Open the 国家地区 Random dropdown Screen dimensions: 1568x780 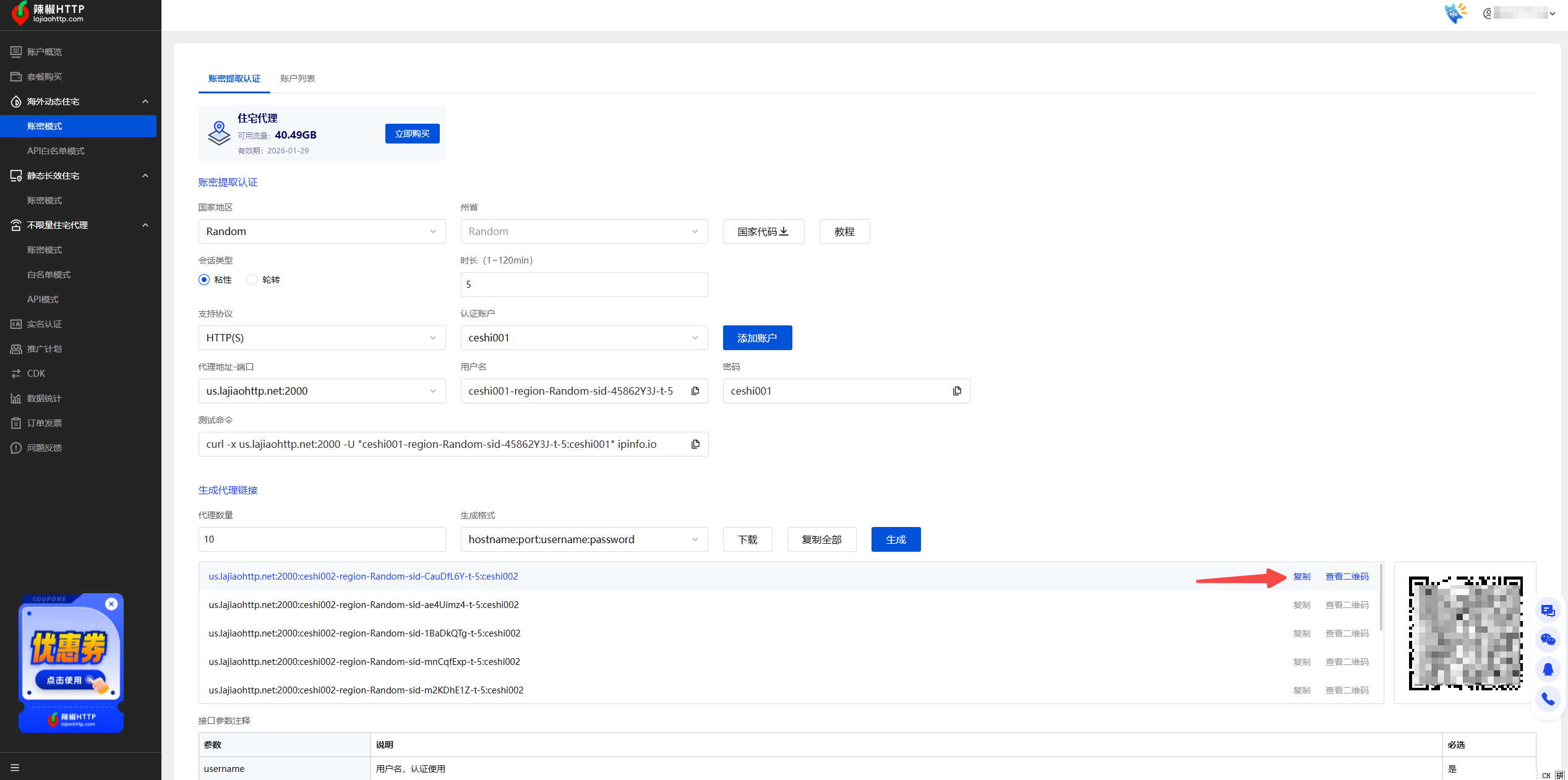322,231
